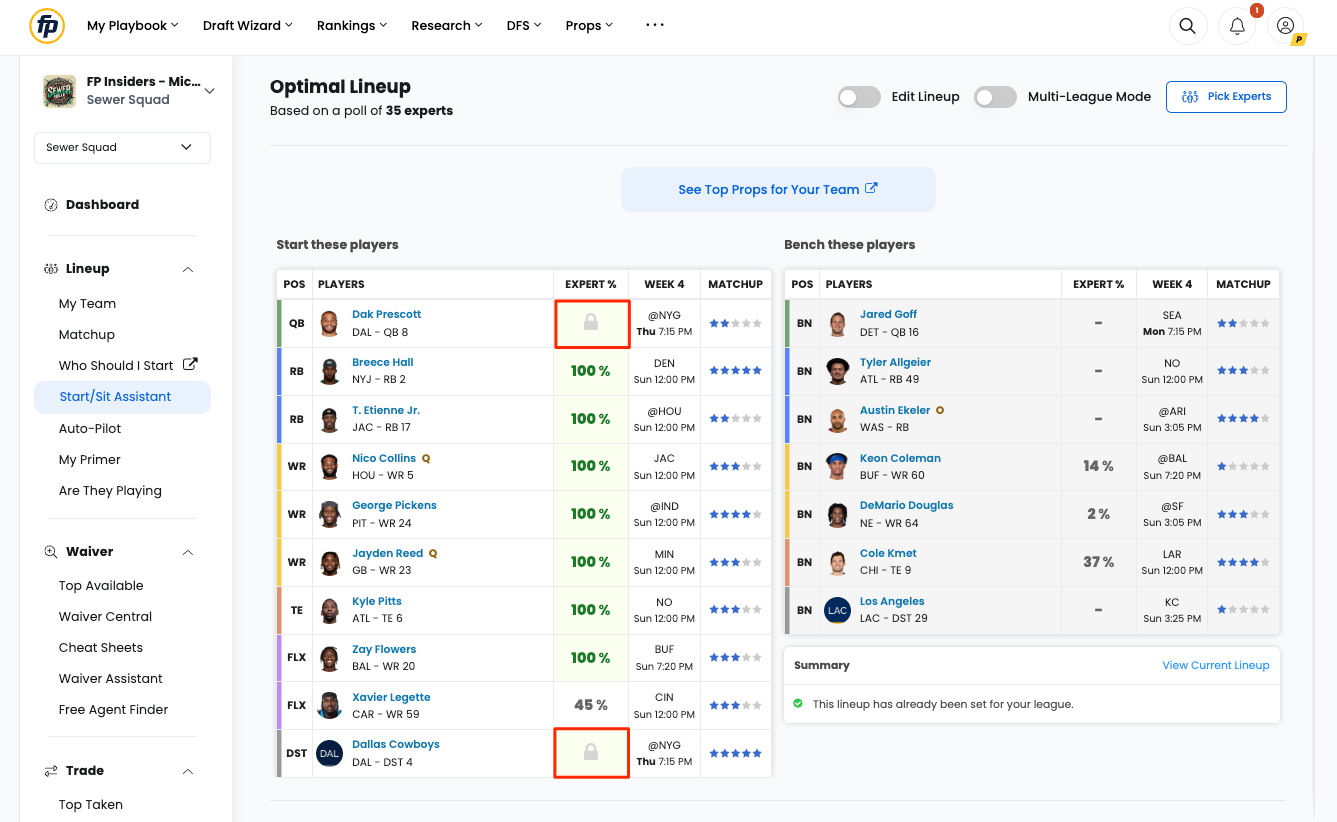Collapse the Trade sidebar section

click(188, 771)
